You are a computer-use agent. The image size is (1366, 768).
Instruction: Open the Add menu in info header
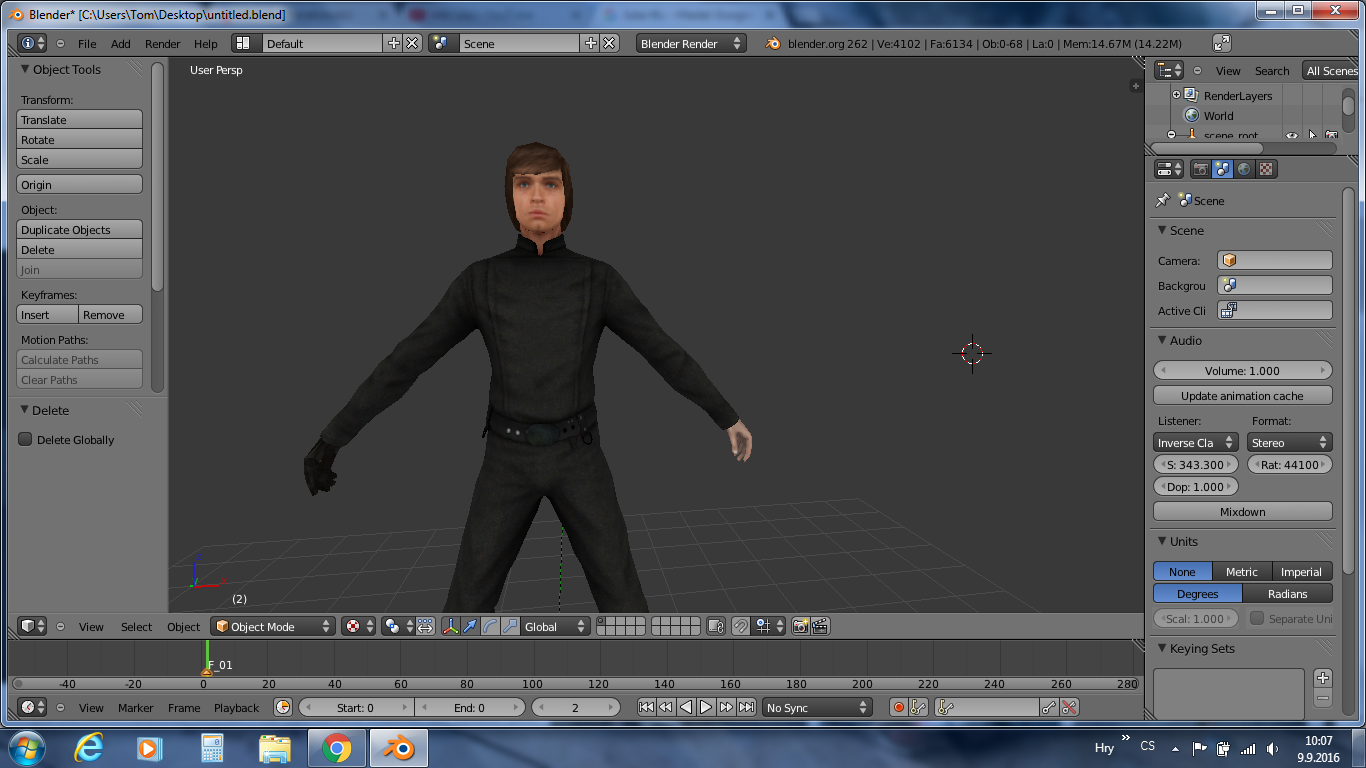tap(120, 43)
